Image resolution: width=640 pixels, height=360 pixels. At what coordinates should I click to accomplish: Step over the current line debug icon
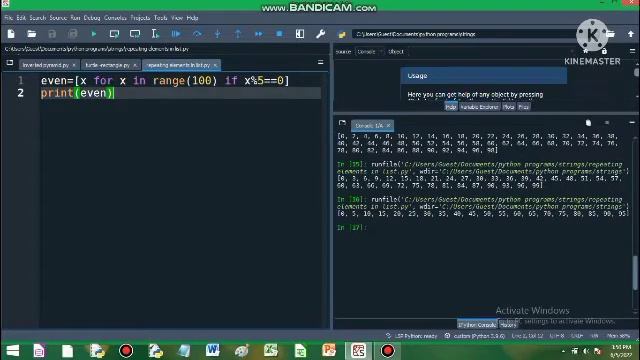click(197, 34)
